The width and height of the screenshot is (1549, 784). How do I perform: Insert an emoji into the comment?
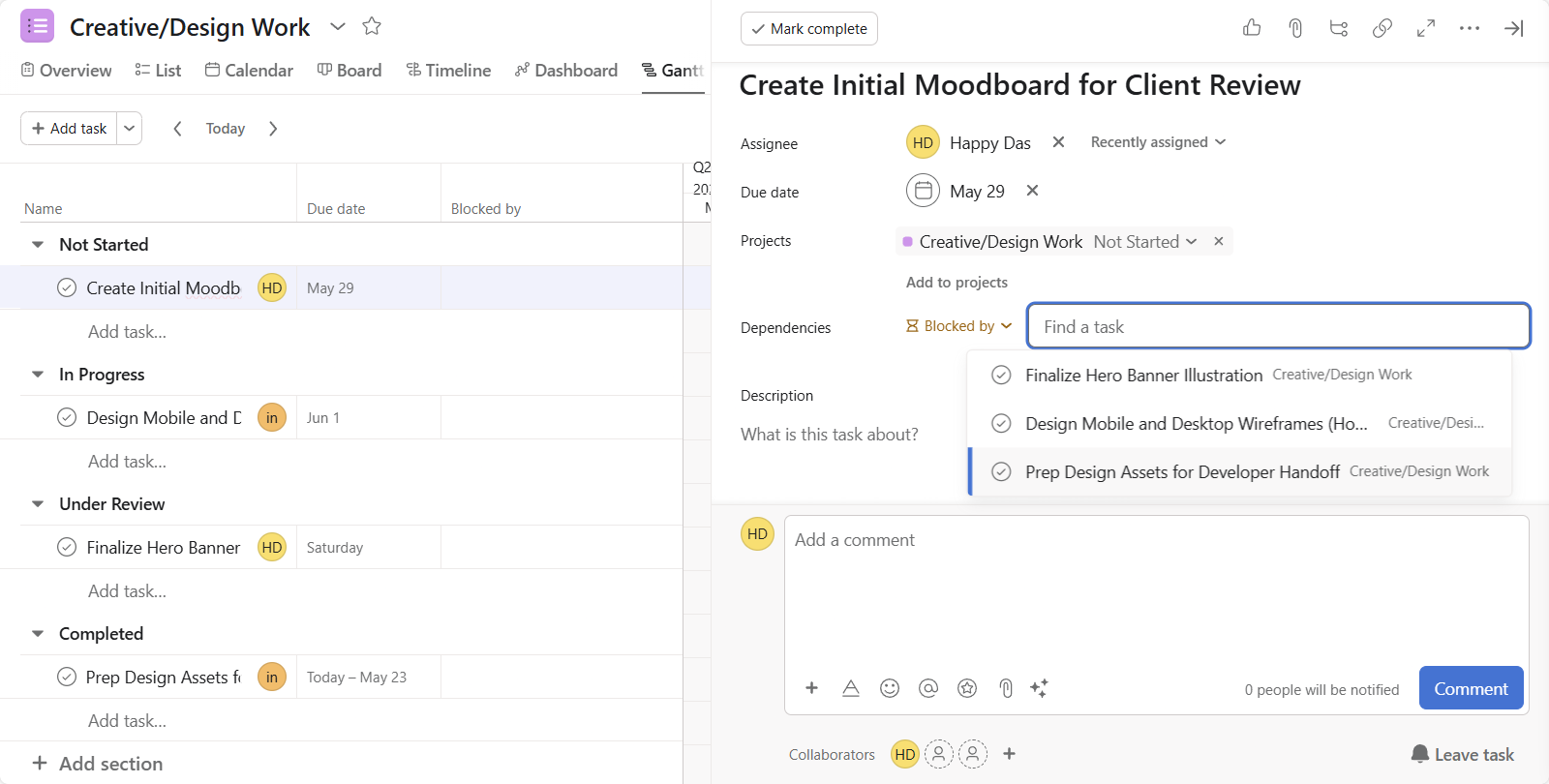point(890,688)
